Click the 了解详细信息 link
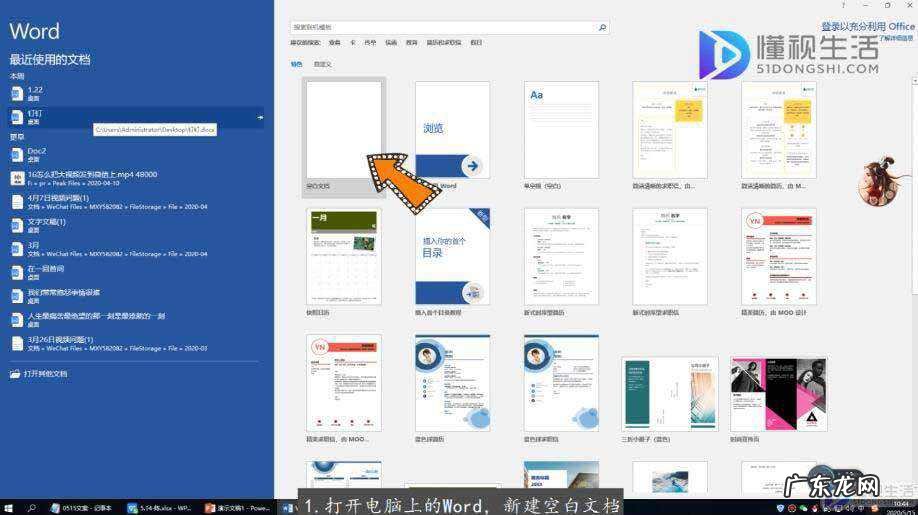The image size is (918, 515). pos(896,38)
